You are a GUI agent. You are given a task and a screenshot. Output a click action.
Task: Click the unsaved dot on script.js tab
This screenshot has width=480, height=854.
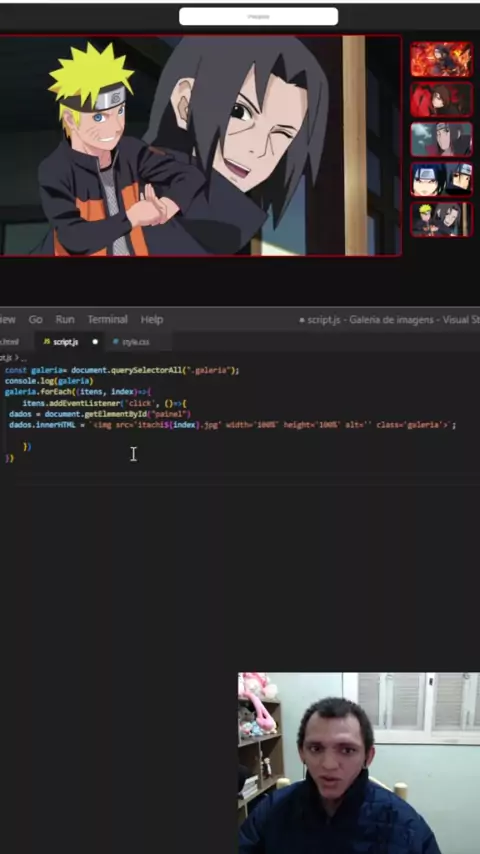click(x=95, y=342)
